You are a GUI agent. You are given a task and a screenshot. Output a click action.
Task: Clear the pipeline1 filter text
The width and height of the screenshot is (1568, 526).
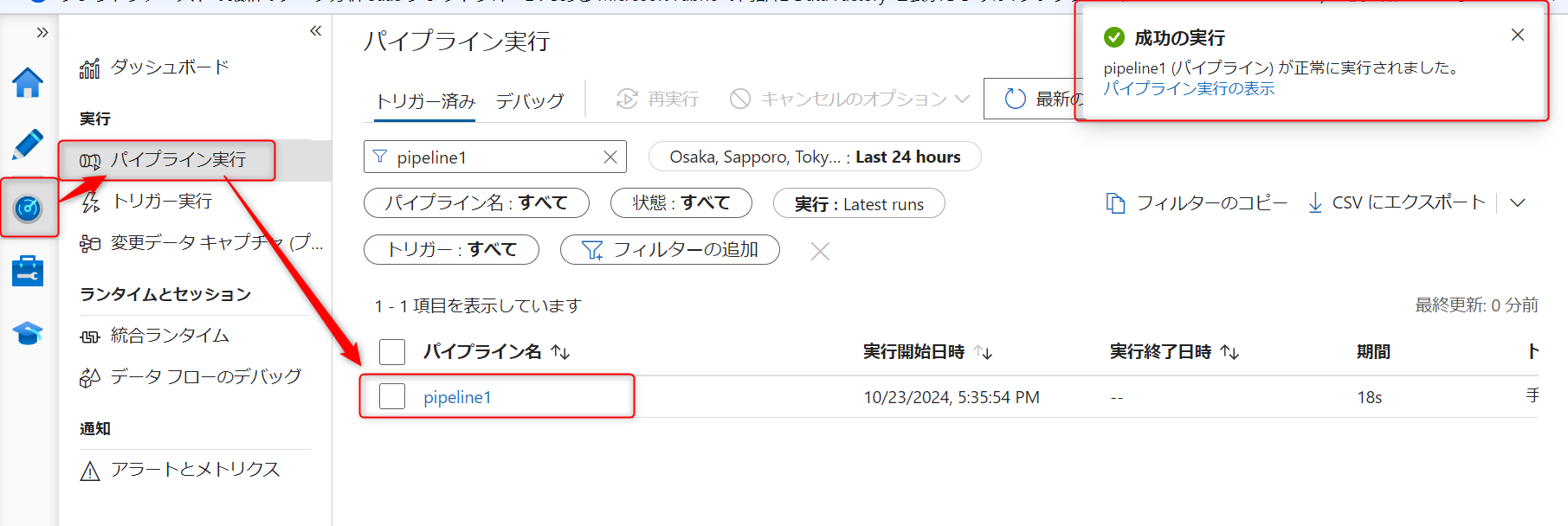click(610, 157)
